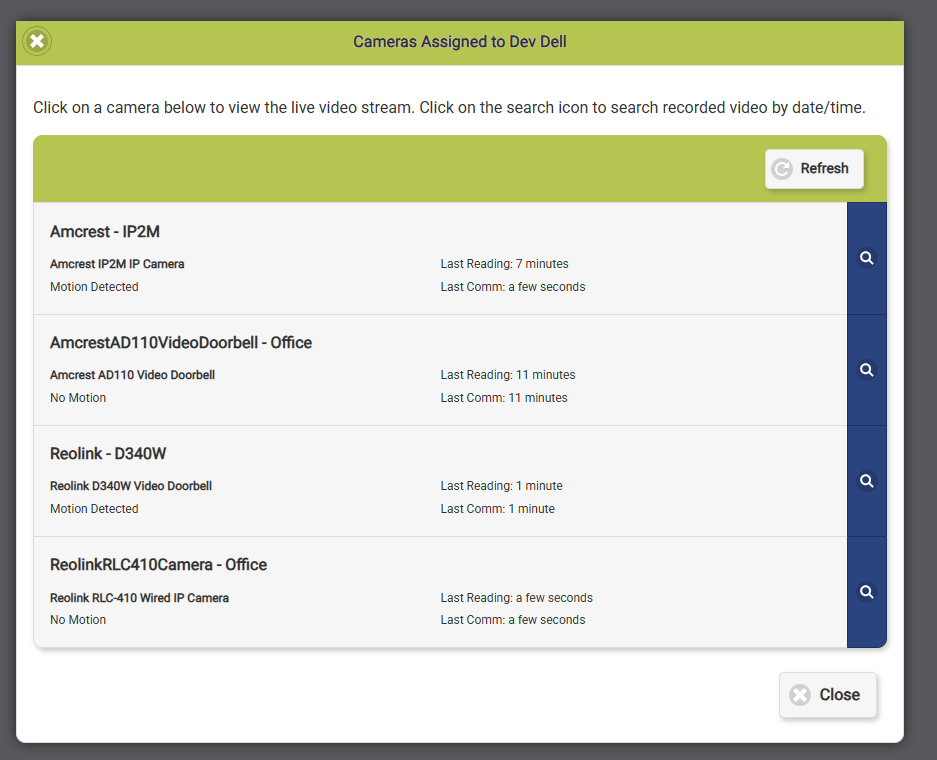Click the Cameras Assigned to Dev Dell title
937x760 pixels.
tap(460, 42)
